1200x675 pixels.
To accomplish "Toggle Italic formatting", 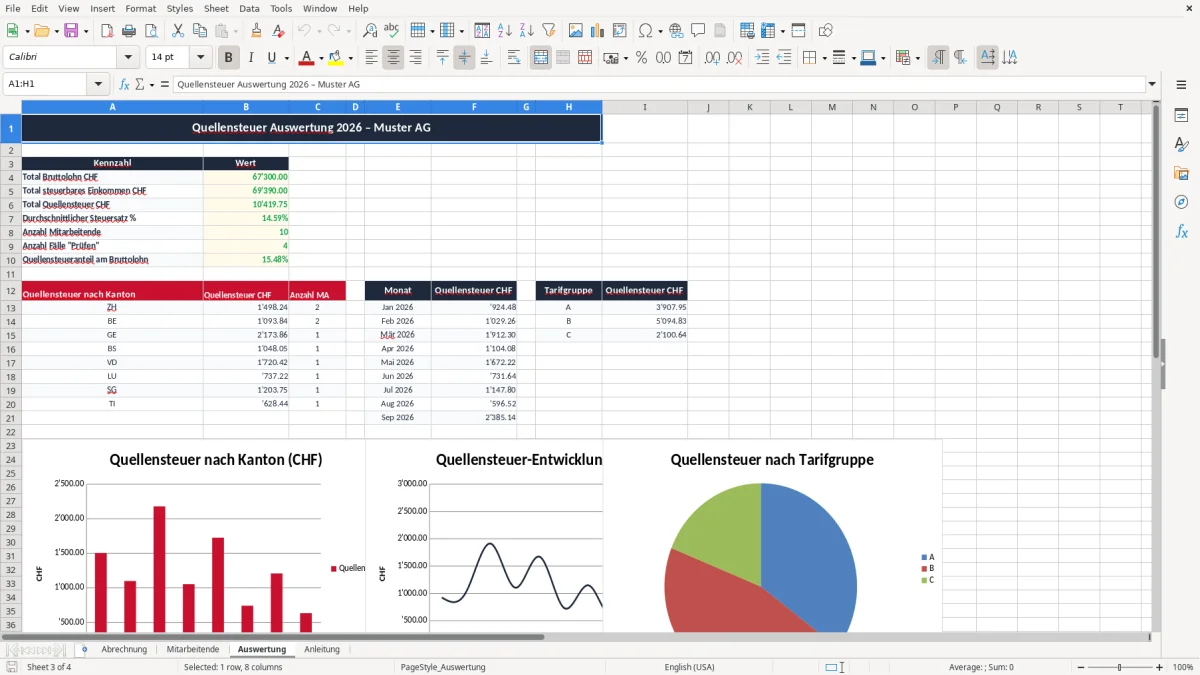I will click(x=251, y=58).
